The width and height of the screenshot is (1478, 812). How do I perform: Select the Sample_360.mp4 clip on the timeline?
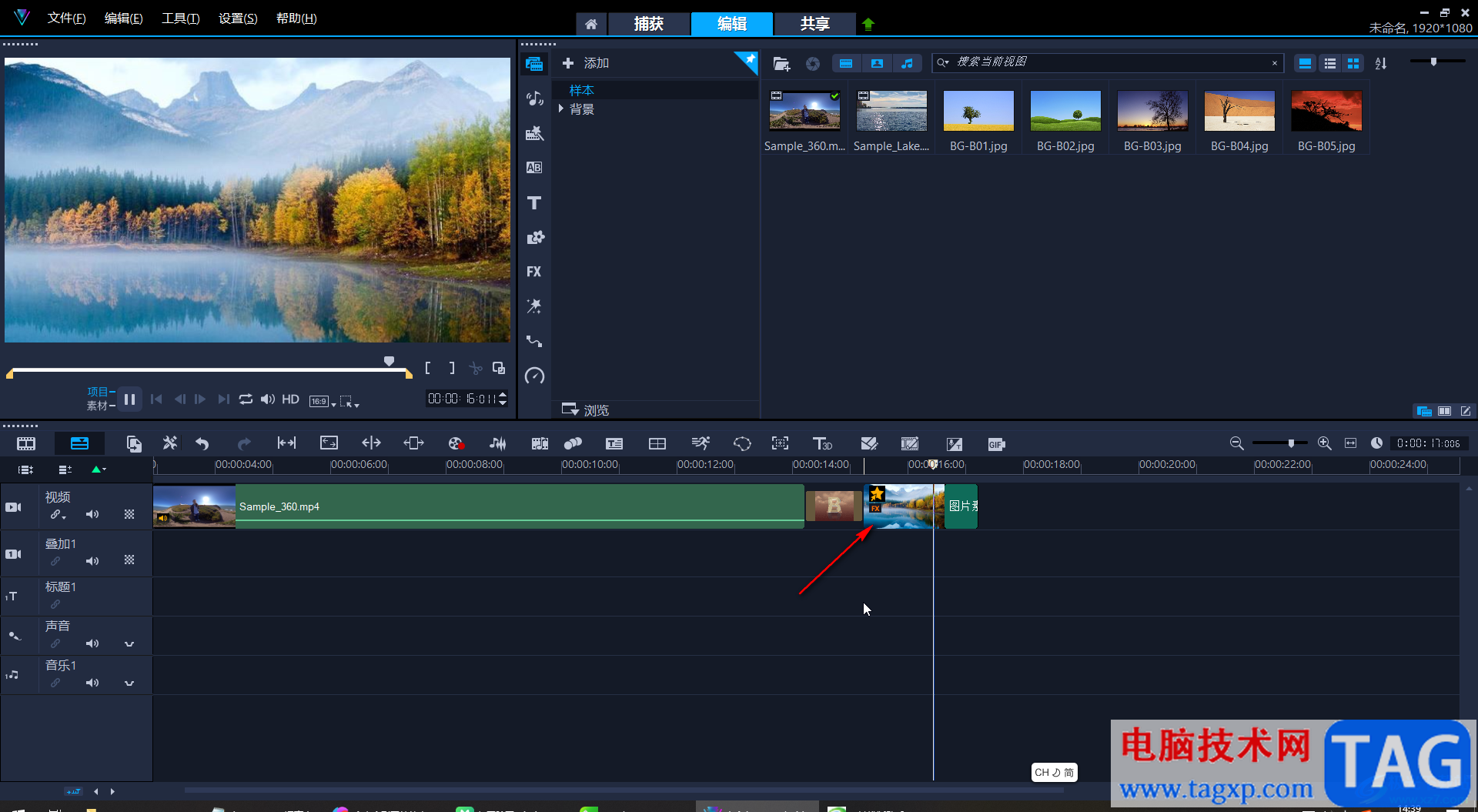[x=479, y=506]
